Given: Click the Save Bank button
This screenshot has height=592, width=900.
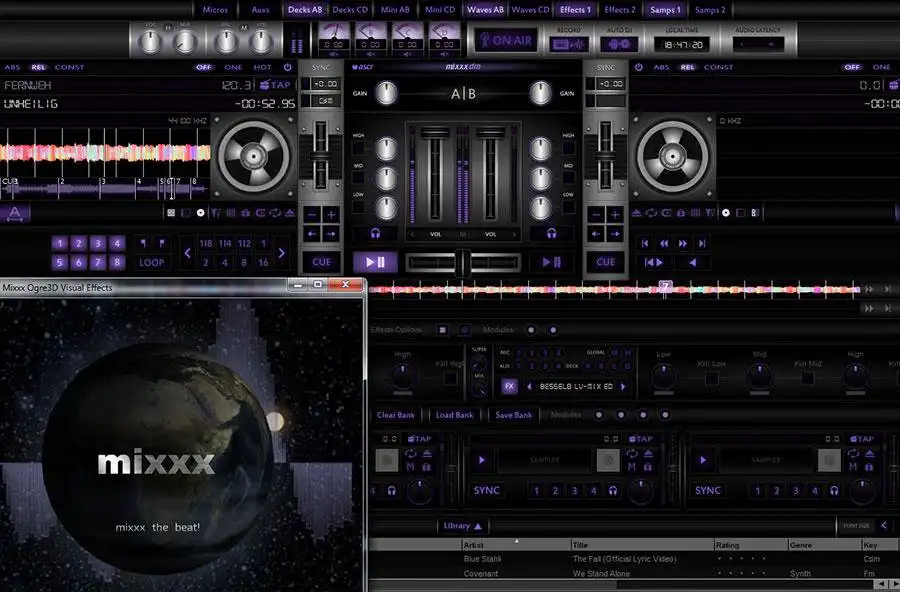Looking at the screenshot, I should point(513,415).
